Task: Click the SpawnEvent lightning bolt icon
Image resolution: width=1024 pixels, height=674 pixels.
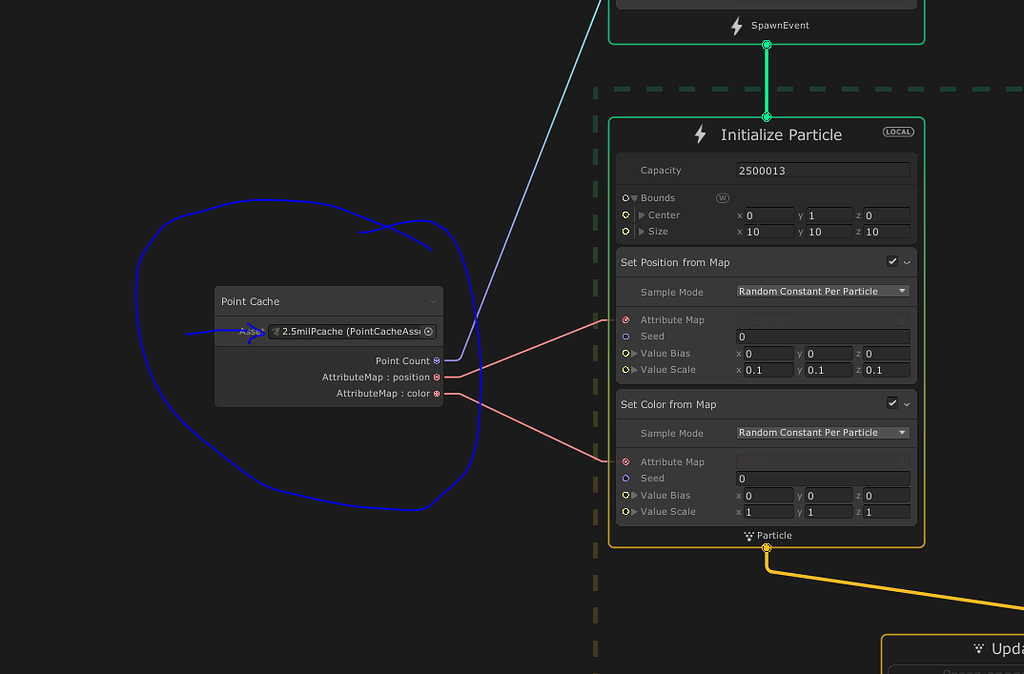Action: (737, 25)
